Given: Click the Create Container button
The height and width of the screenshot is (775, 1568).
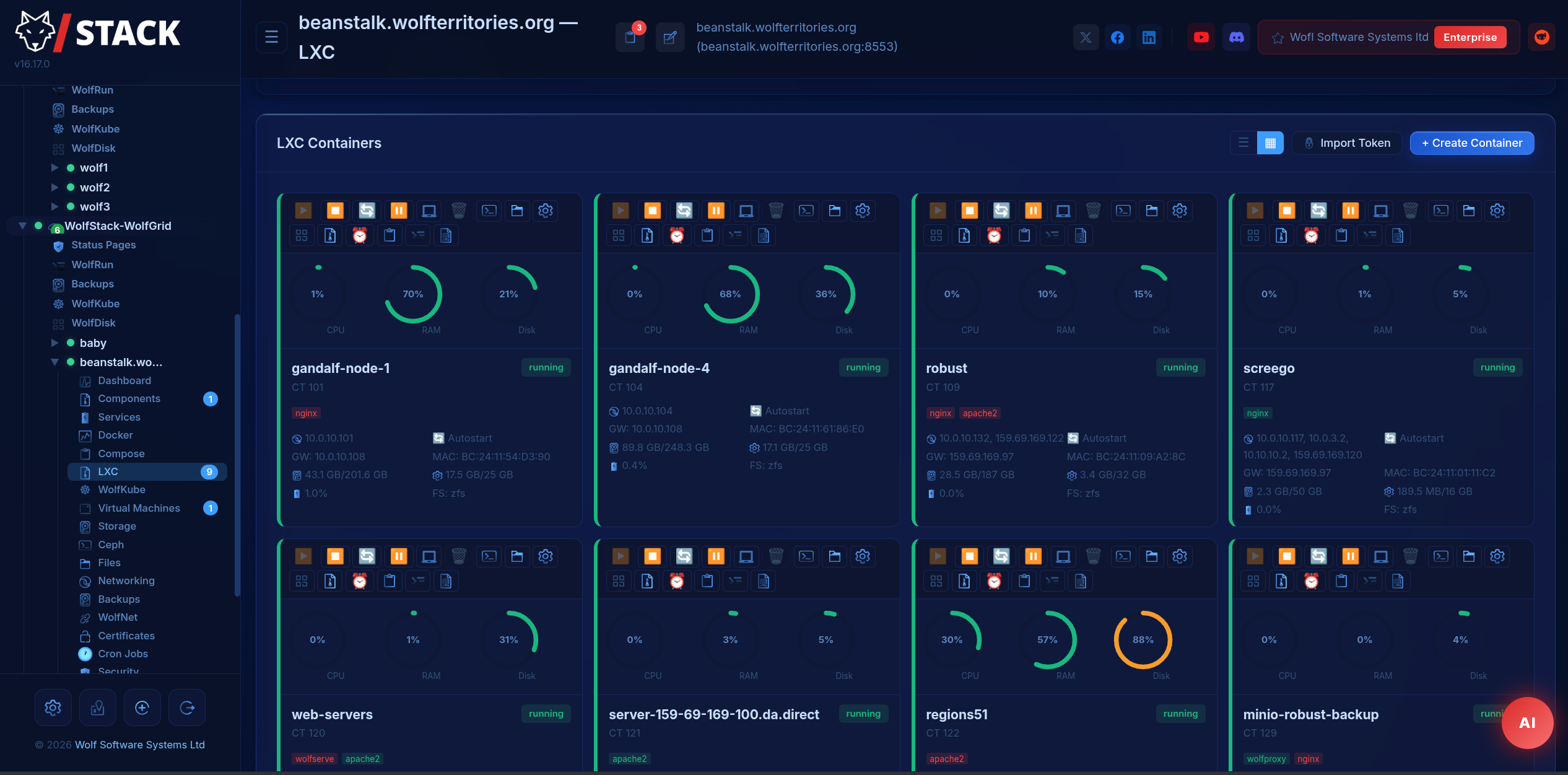Looking at the screenshot, I should click(1471, 143).
